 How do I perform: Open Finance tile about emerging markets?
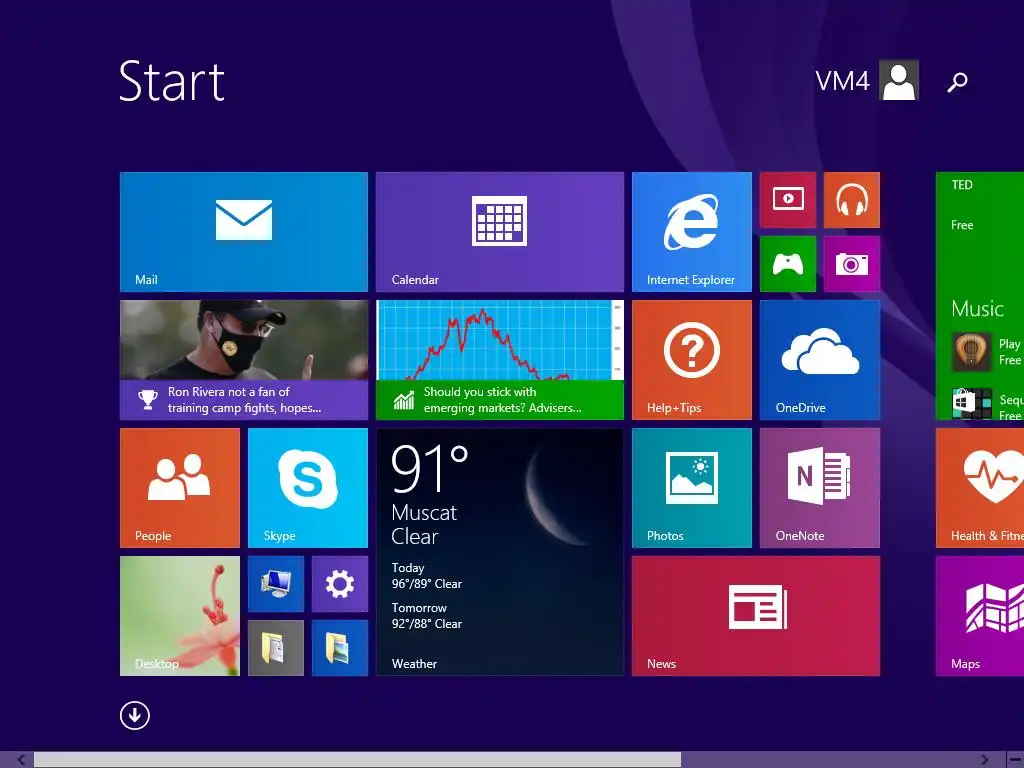[500, 360]
